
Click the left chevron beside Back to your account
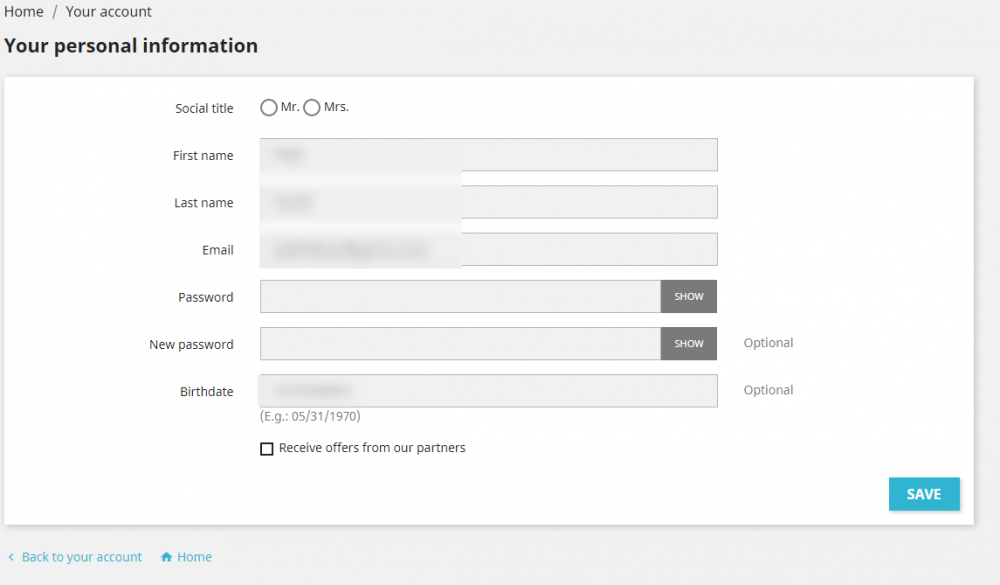[x=11, y=557]
